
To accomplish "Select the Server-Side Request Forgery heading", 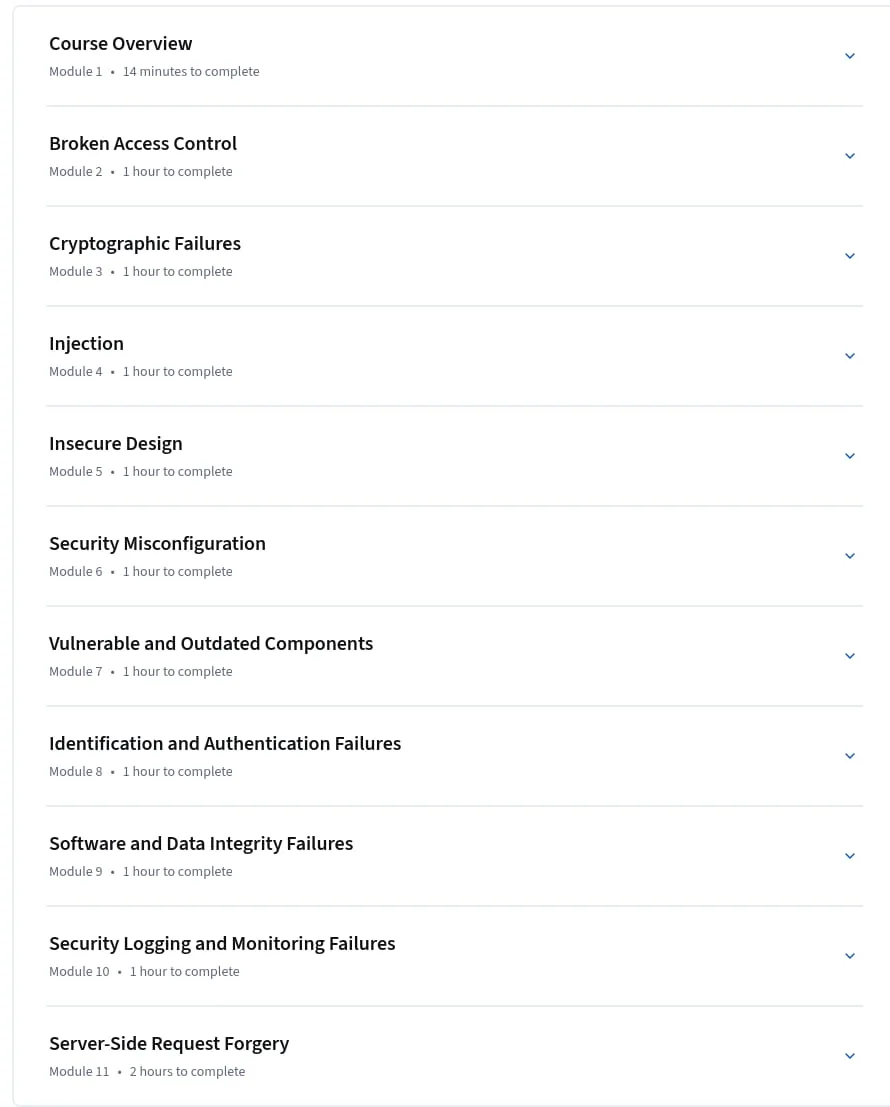I will (x=169, y=1044).
